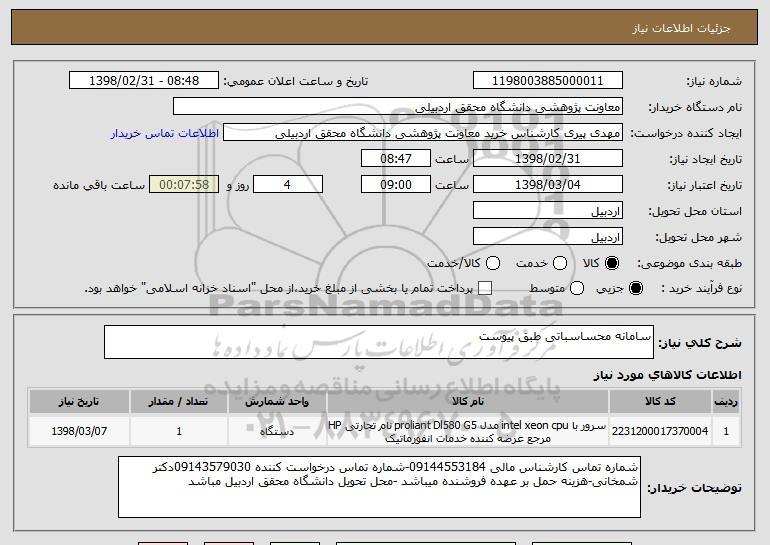
Task: Click the remaining days field showing 4
Action: 288,185
